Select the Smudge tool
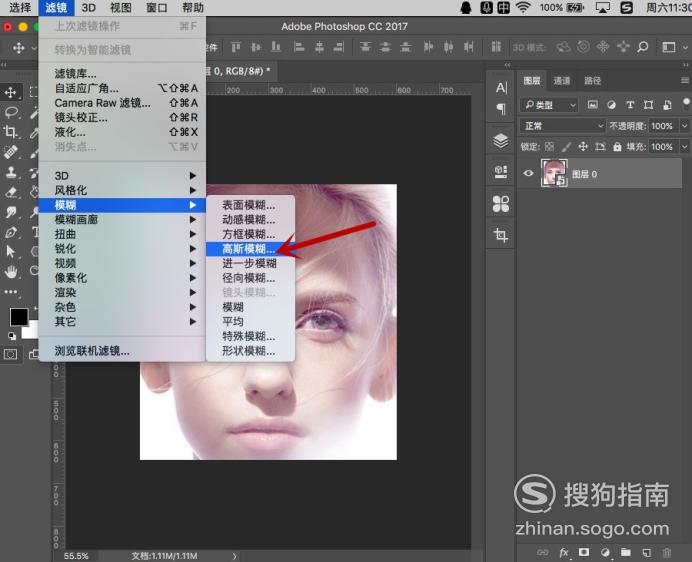692x562 pixels. click(11, 212)
